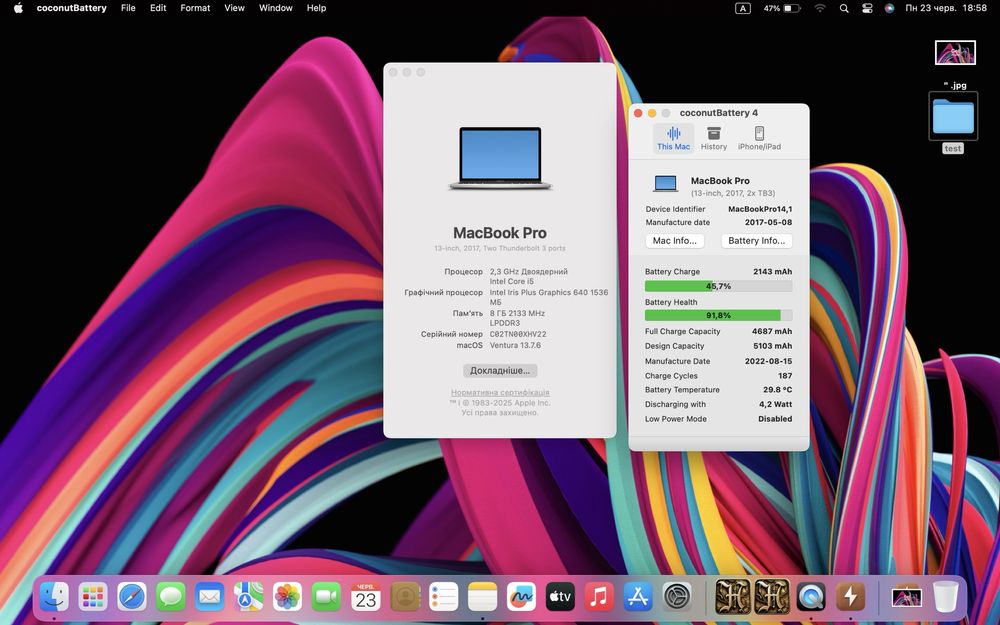Activate Siri from the menu bar
Image resolution: width=1000 pixels, height=625 pixels.
pyautogui.click(x=890, y=8)
